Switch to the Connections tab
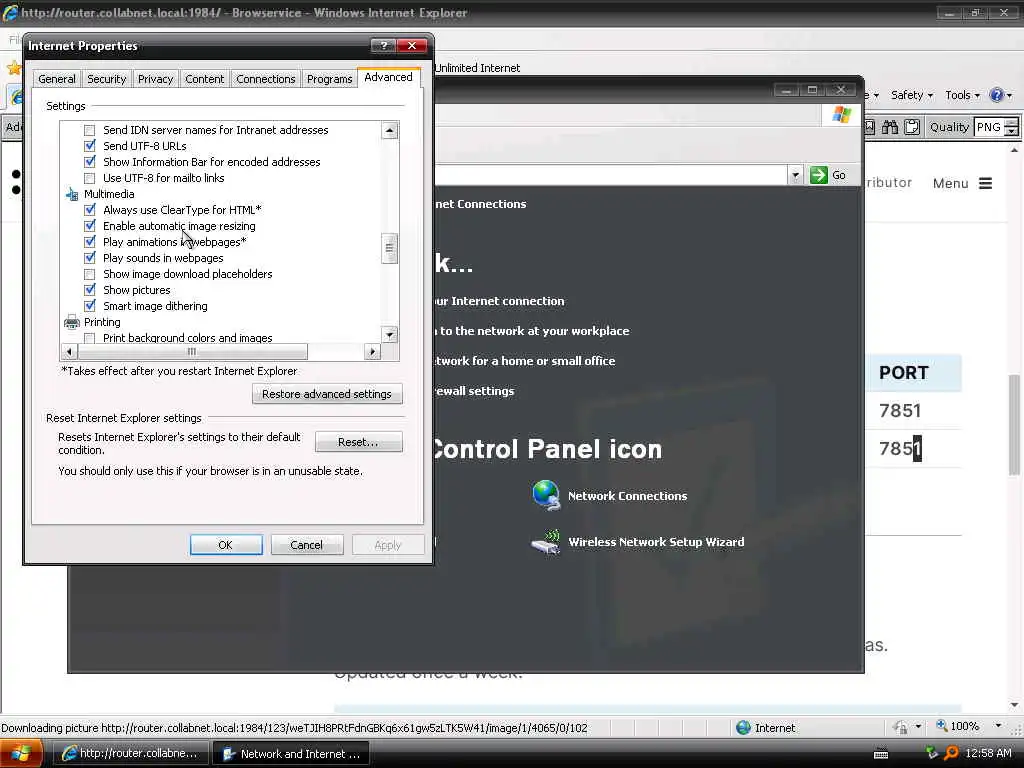1024x768 pixels. click(266, 79)
